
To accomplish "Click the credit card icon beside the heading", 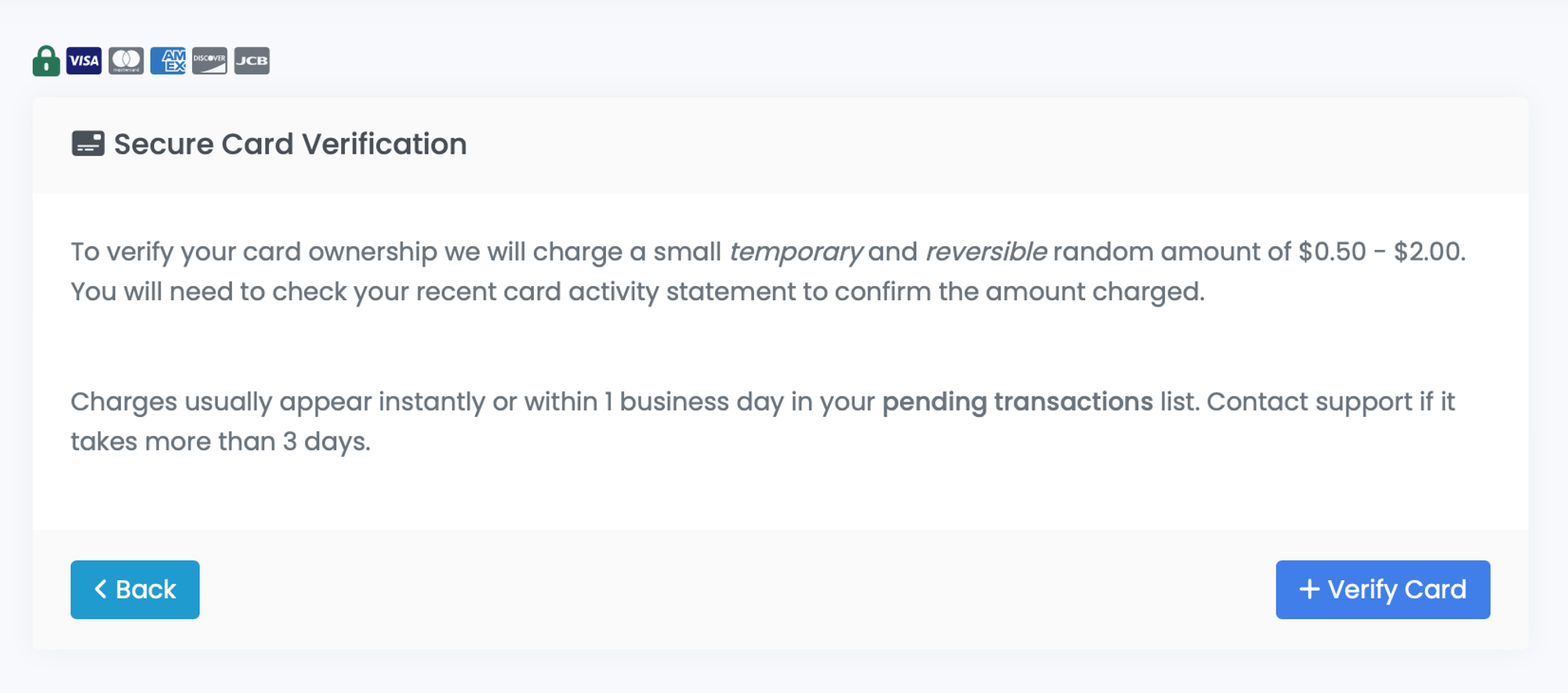I will 88,143.
